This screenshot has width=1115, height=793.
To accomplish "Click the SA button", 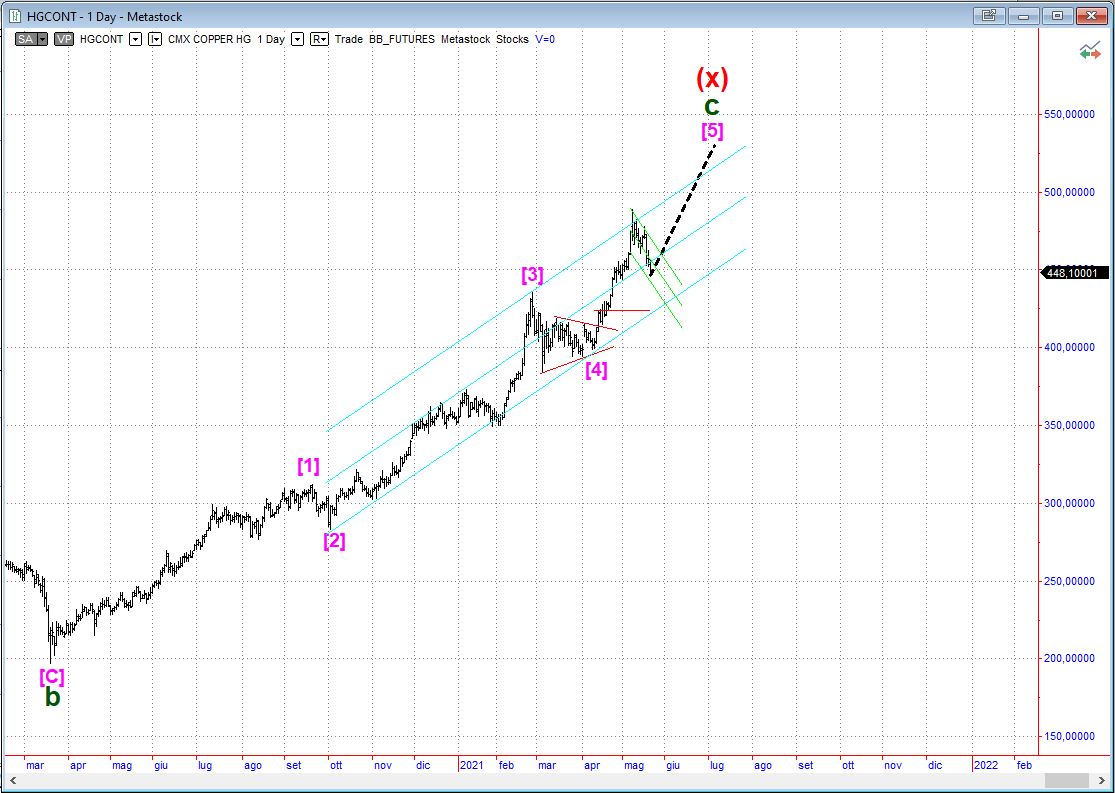I will [26, 40].
